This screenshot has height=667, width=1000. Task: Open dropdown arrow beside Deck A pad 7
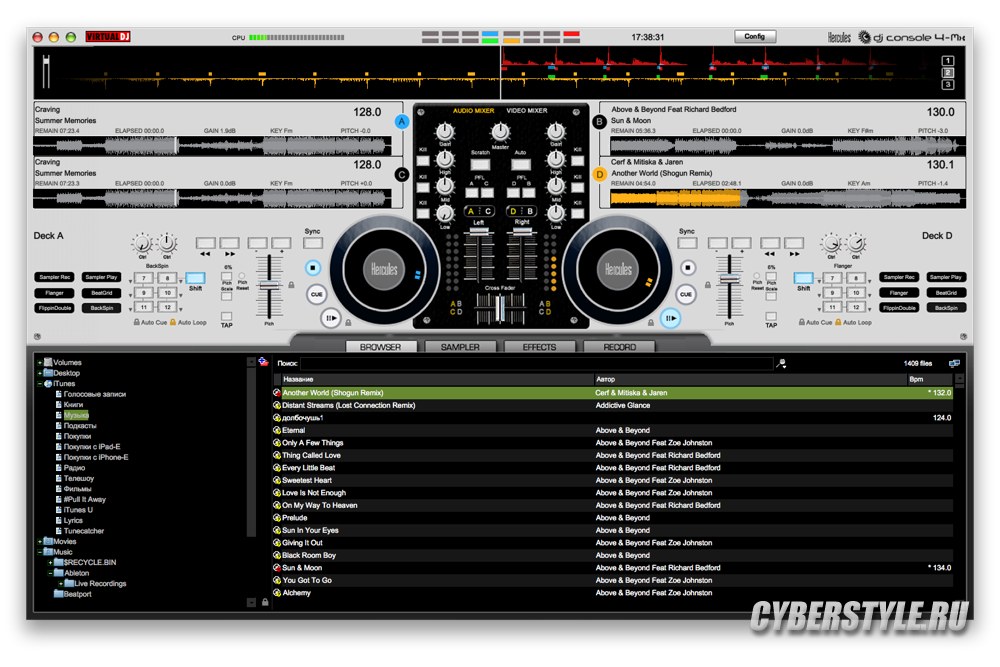131,281
